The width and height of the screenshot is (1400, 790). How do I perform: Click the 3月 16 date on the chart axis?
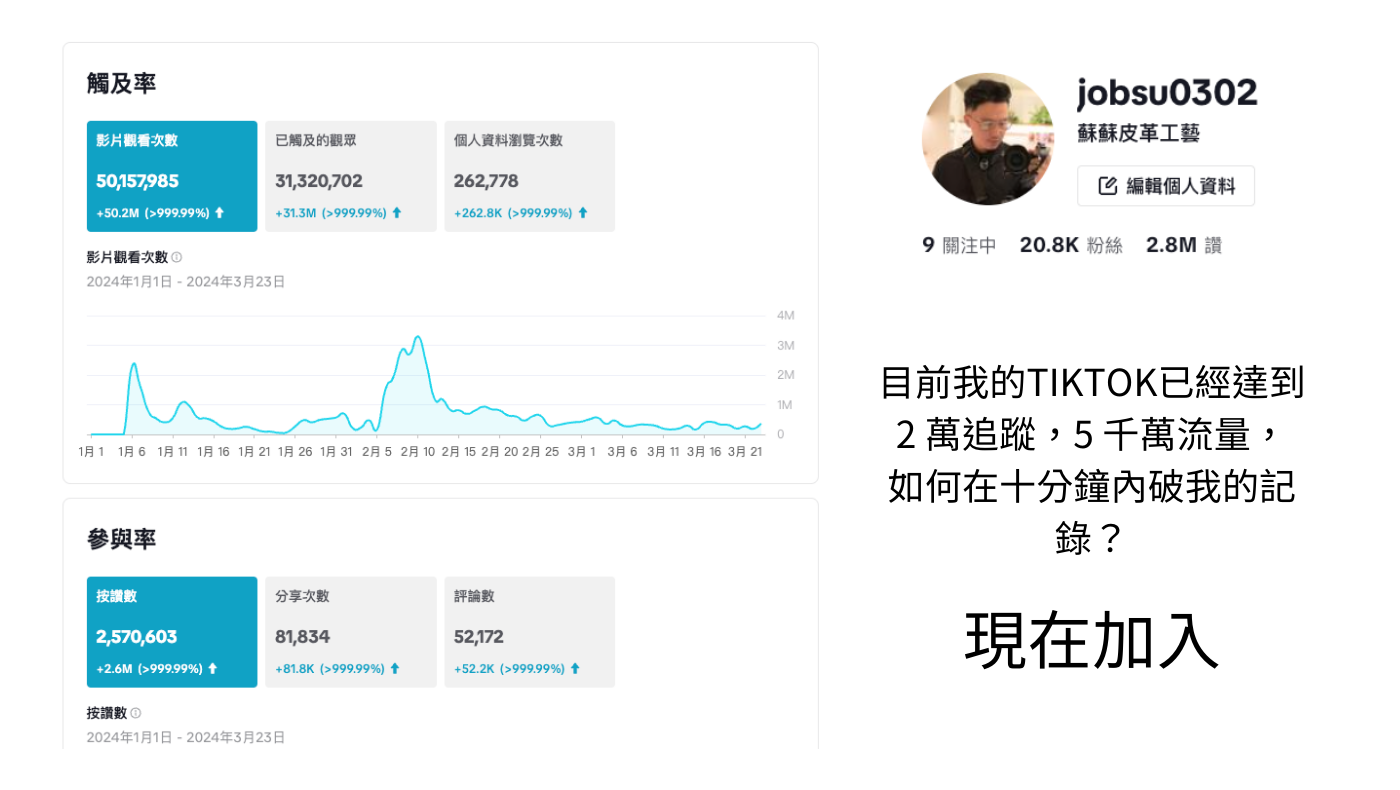(x=703, y=452)
